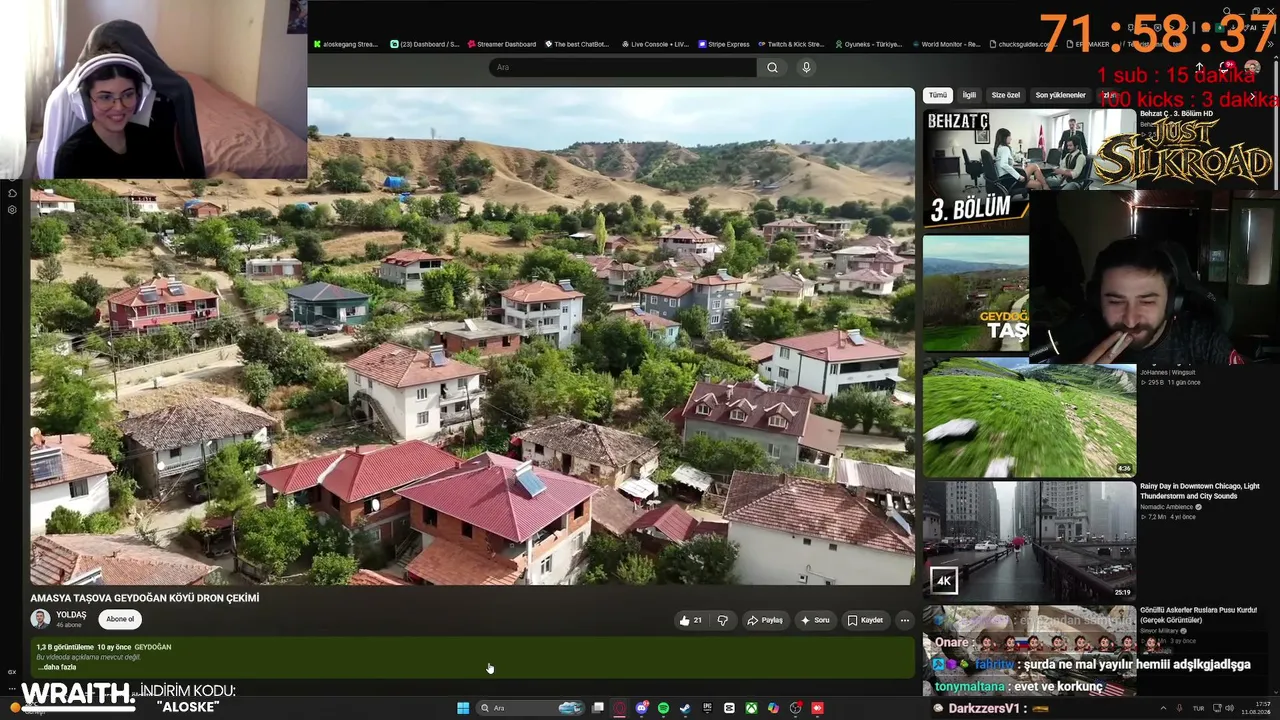The width and height of the screenshot is (1280, 720).
Task: Open the taskbar clock and date
Action: pyautogui.click(x=1255, y=708)
